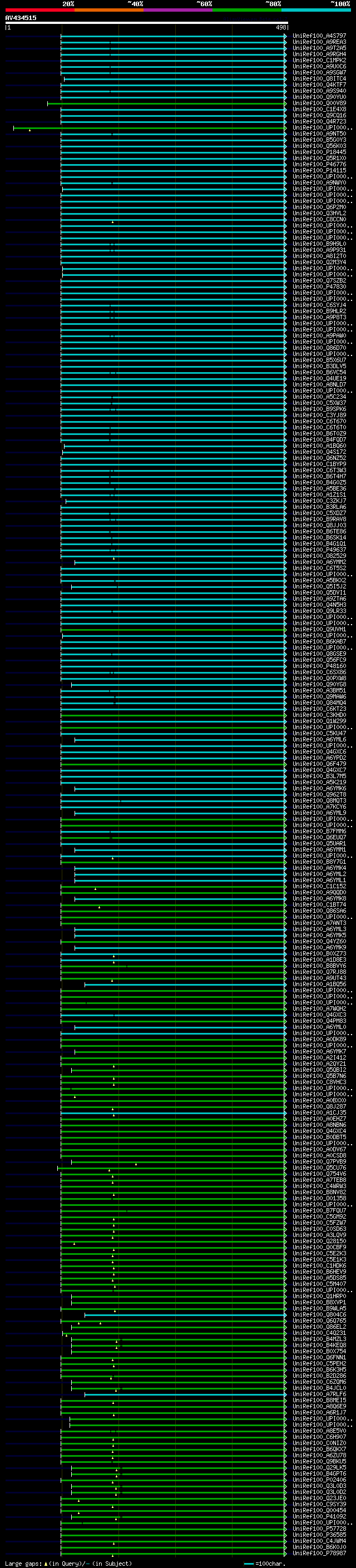Open the UniRef100_Q7RJ88 entry
356x1568 pixels.
click(x=319, y=972)
